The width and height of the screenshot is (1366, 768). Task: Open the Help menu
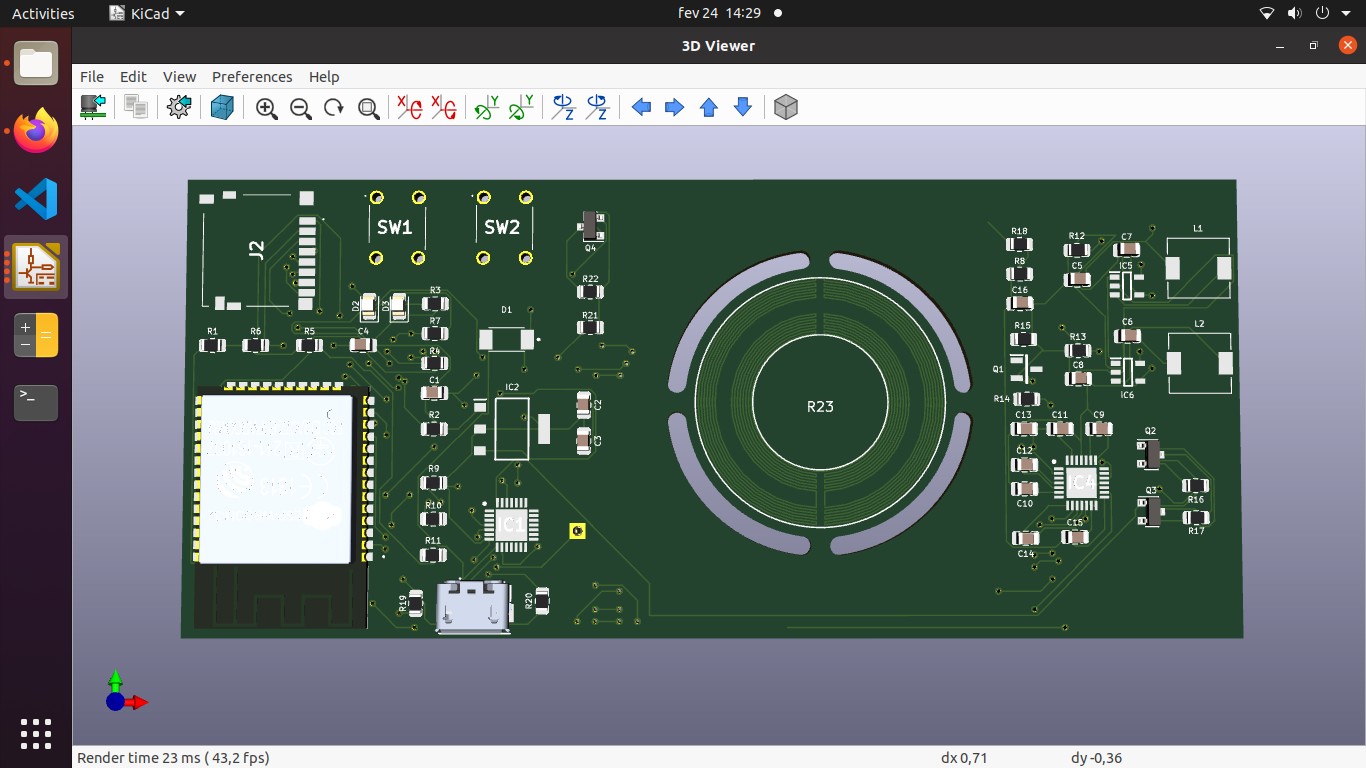324,77
